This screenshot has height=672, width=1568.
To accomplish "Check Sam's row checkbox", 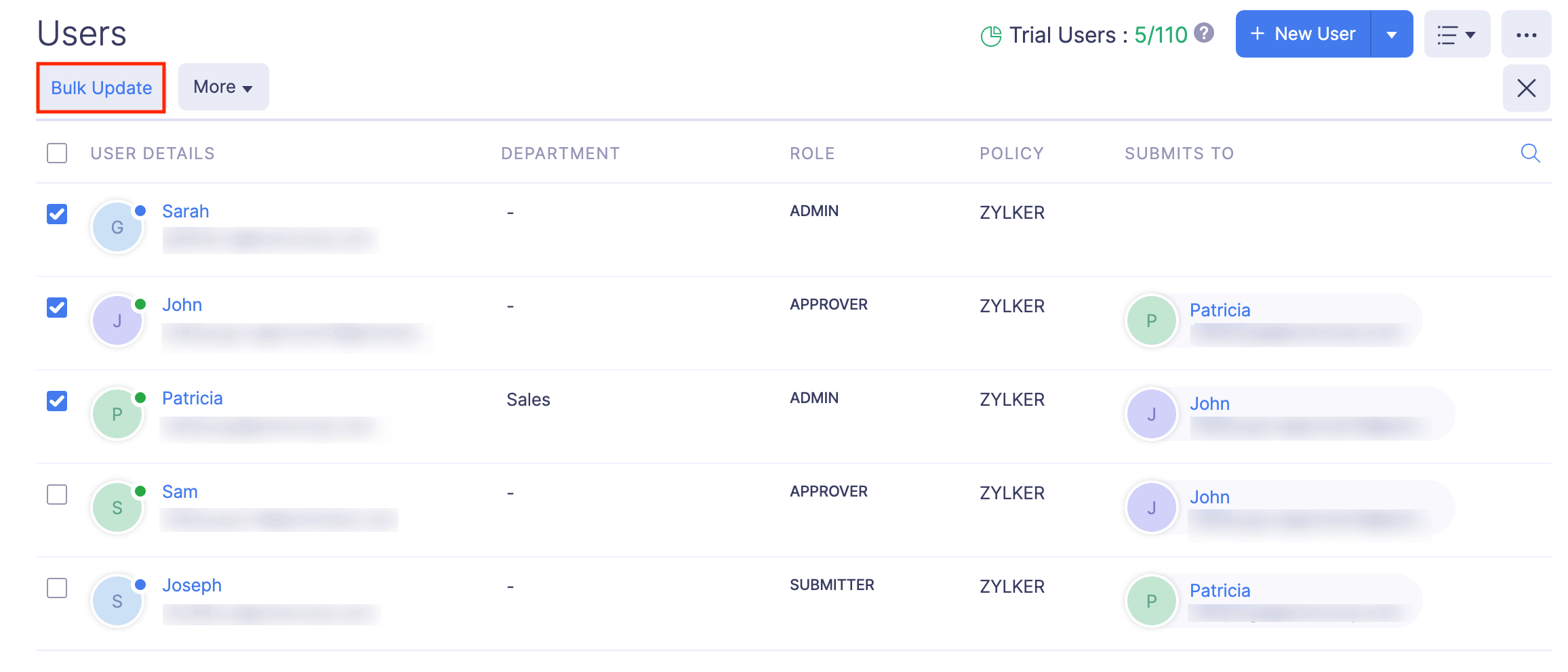I will [x=57, y=495].
